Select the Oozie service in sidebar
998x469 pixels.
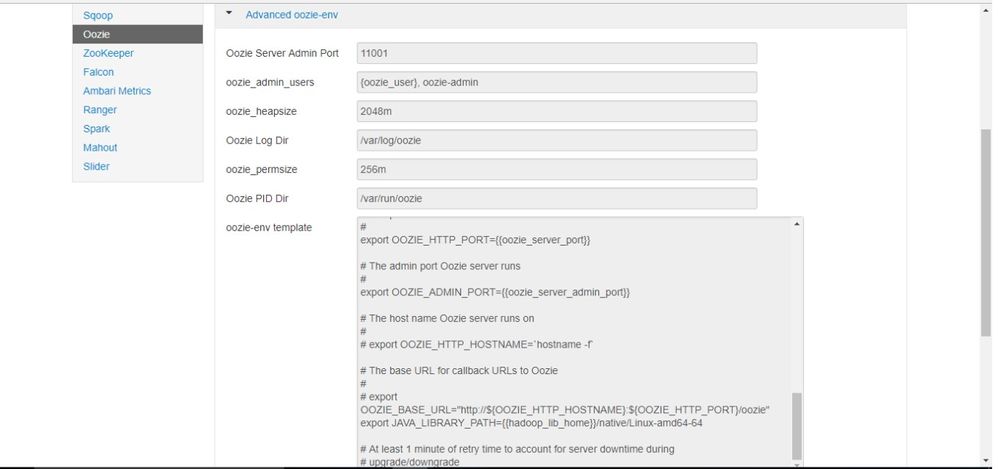(x=97, y=34)
